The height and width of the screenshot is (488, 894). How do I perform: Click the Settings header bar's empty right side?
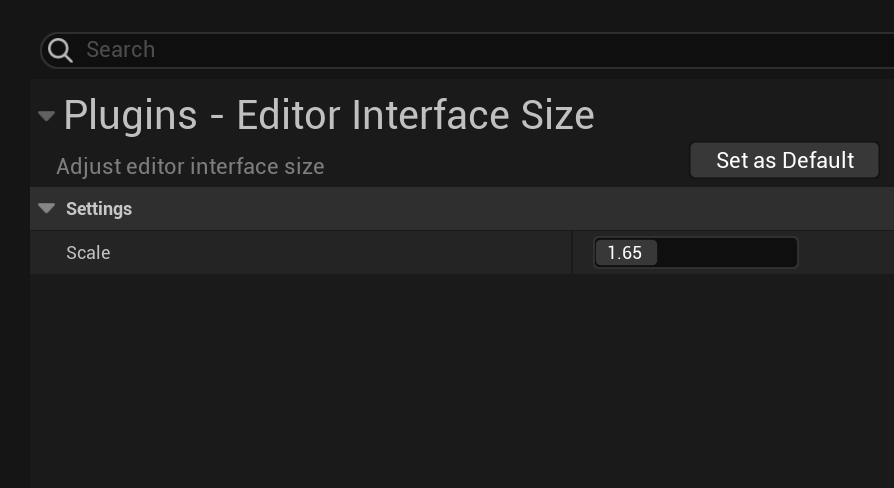click(x=600, y=209)
